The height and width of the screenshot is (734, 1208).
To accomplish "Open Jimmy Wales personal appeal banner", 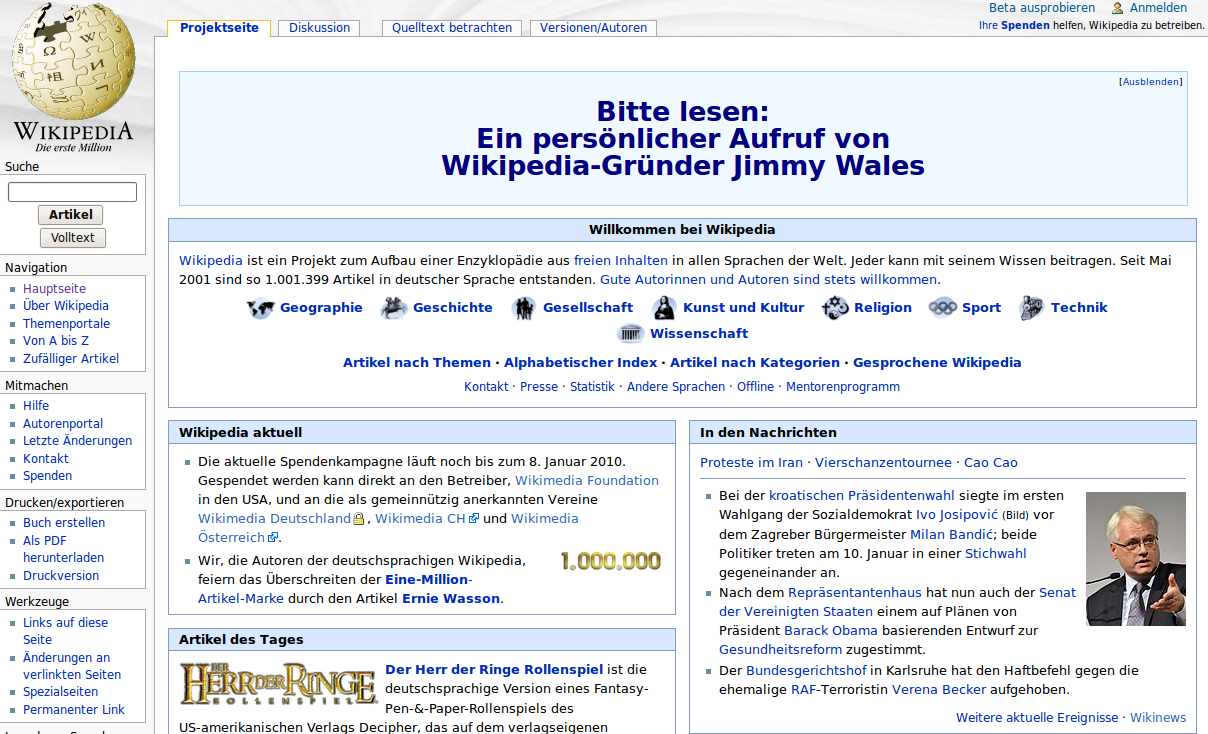I will click(x=683, y=138).
